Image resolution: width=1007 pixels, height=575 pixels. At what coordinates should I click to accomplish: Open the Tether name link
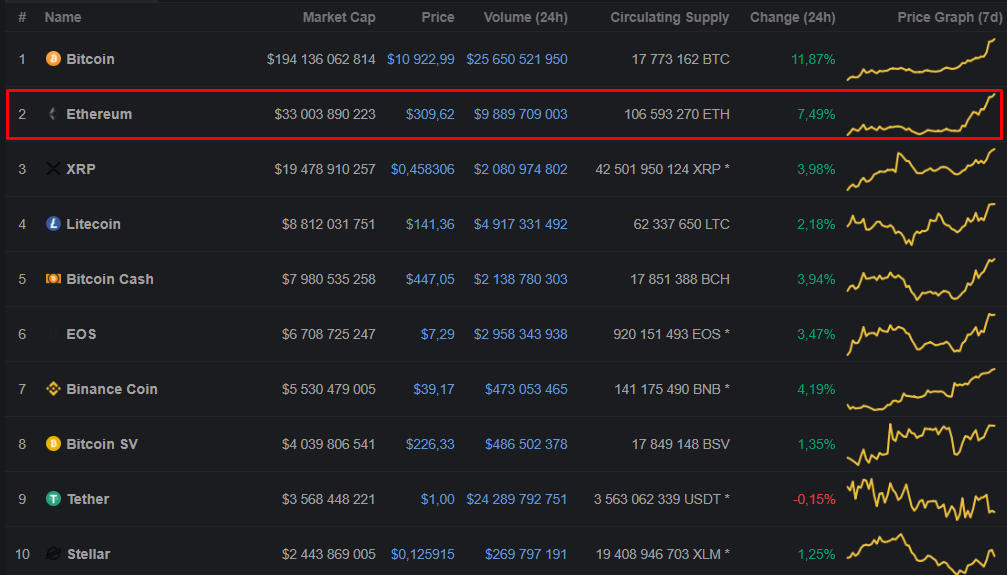tap(88, 499)
